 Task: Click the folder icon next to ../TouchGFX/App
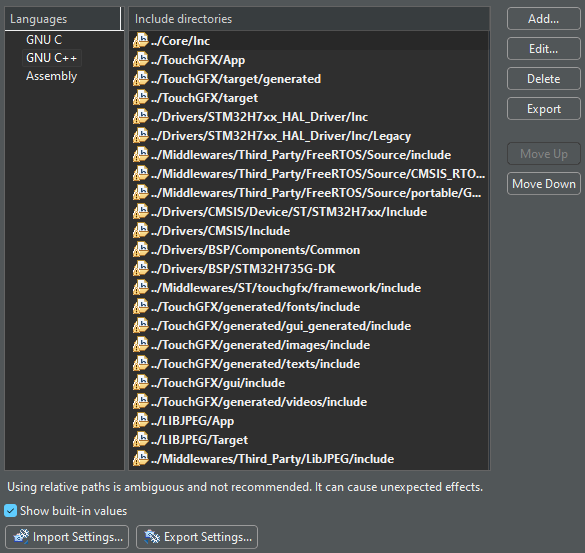click(x=141, y=60)
